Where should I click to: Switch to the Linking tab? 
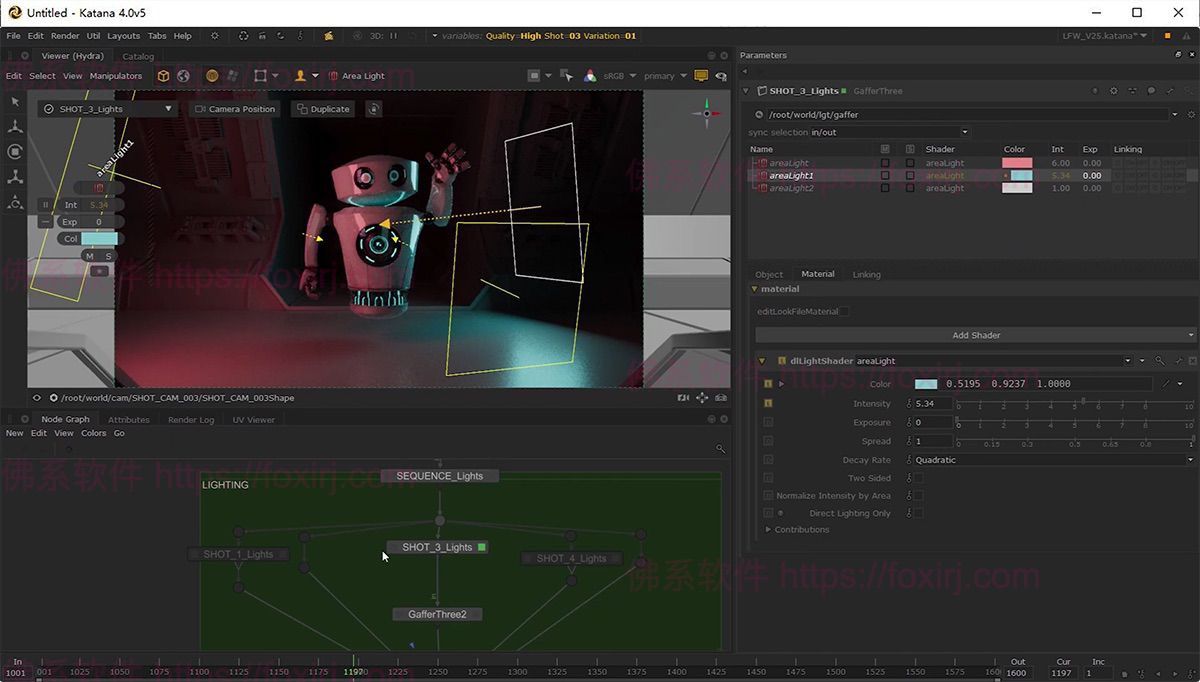click(x=866, y=274)
